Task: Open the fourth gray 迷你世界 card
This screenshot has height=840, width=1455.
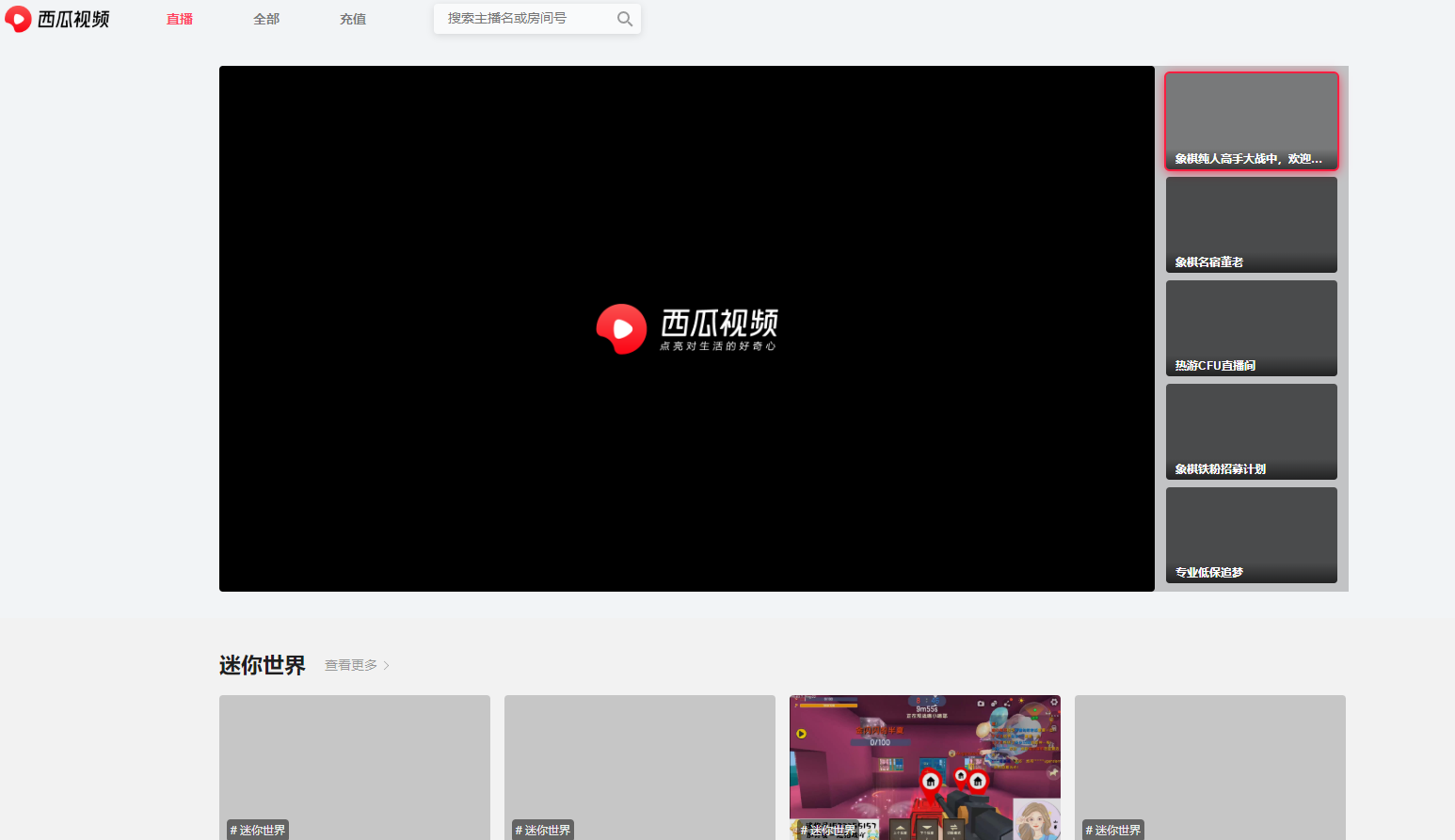Action: point(1210,768)
